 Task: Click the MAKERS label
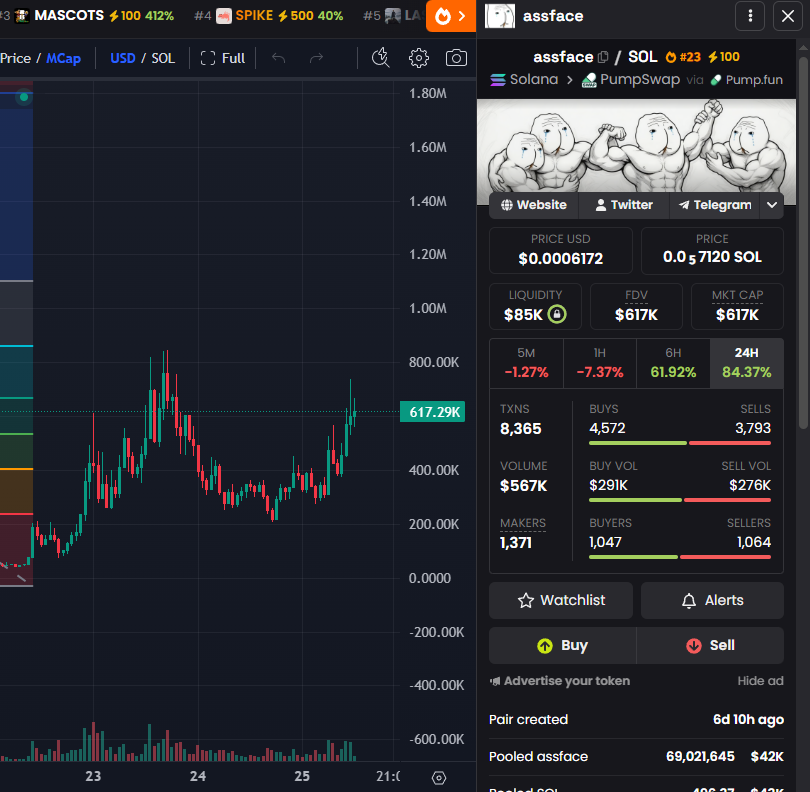(x=523, y=523)
